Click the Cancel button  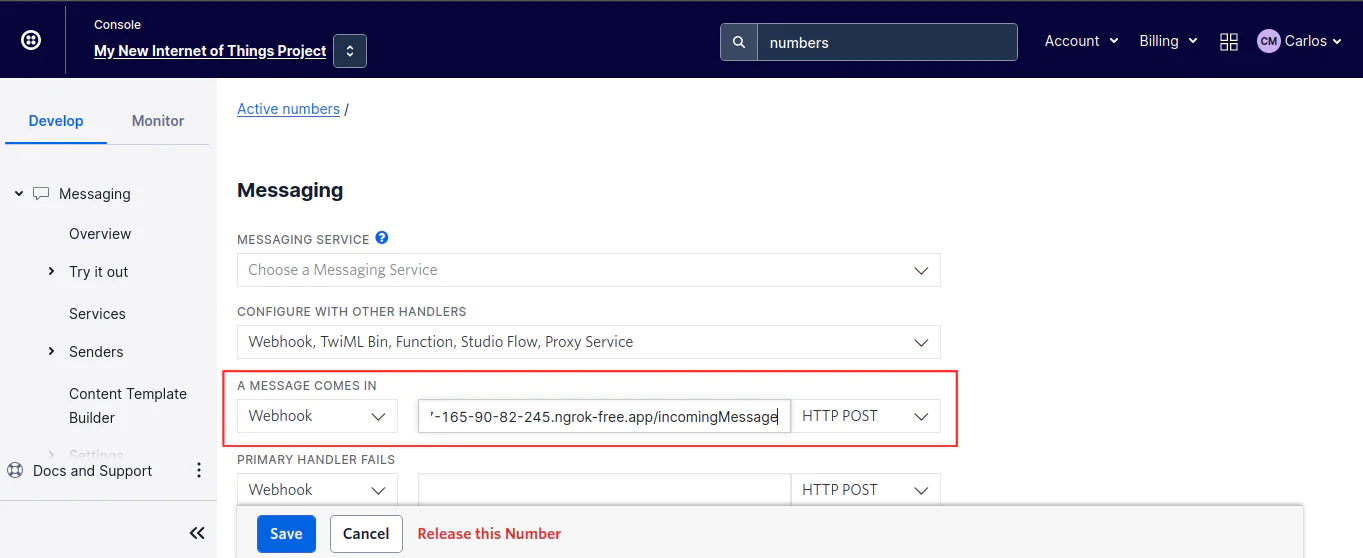pyautogui.click(x=366, y=534)
